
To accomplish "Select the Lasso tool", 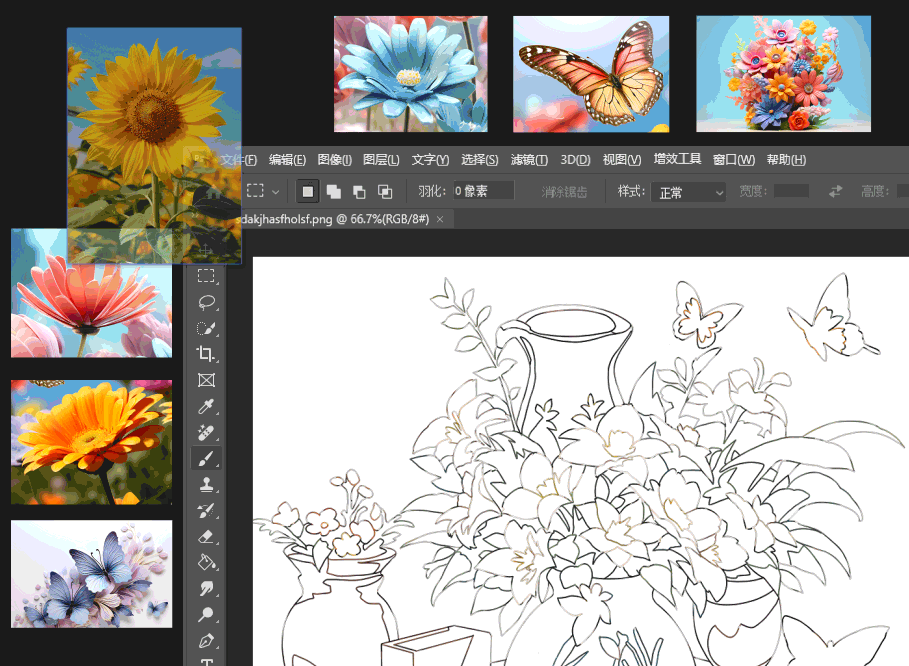I will pyautogui.click(x=207, y=302).
